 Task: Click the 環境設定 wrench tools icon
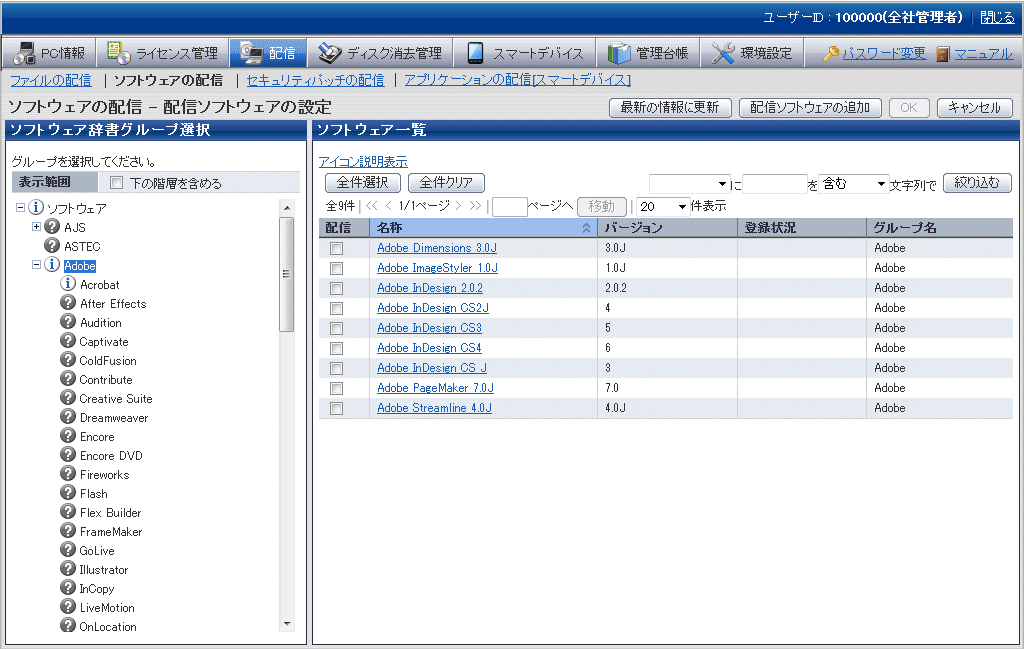723,53
